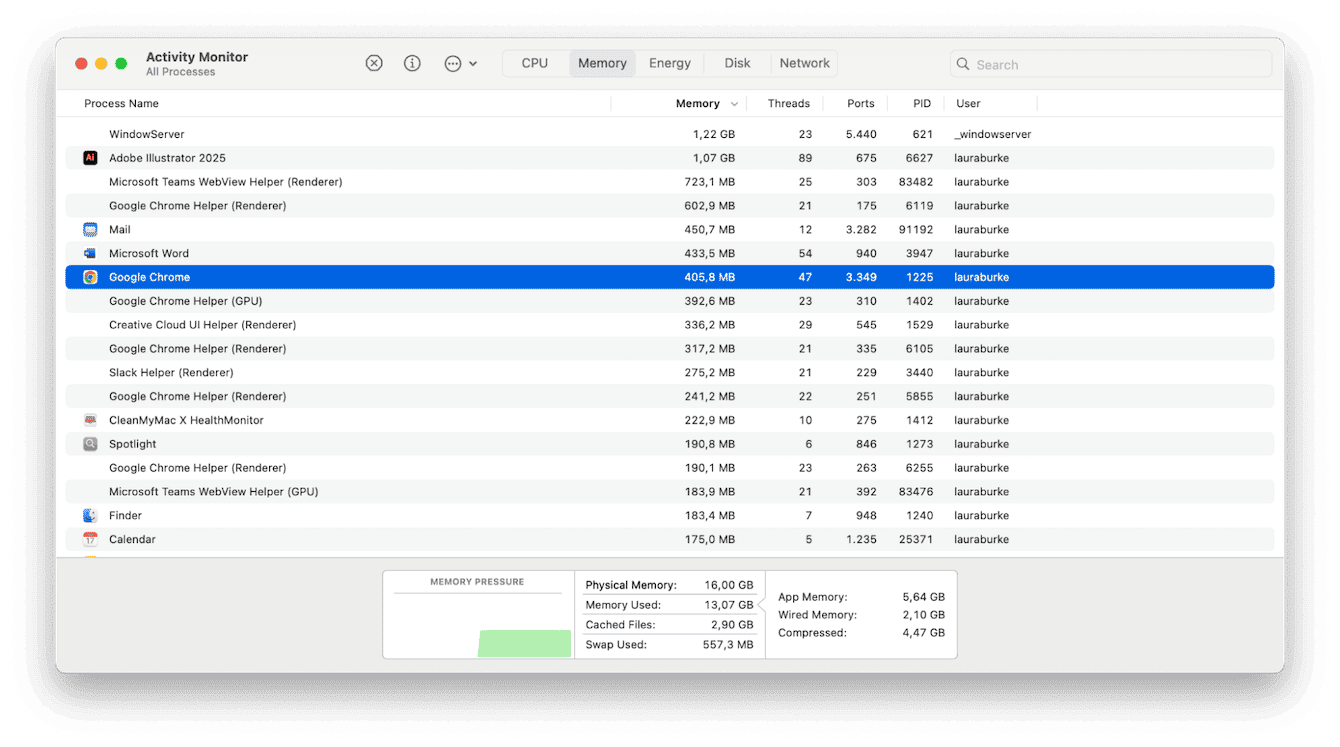
Task: Select the Google Chrome app icon
Action: pyautogui.click(x=89, y=277)
